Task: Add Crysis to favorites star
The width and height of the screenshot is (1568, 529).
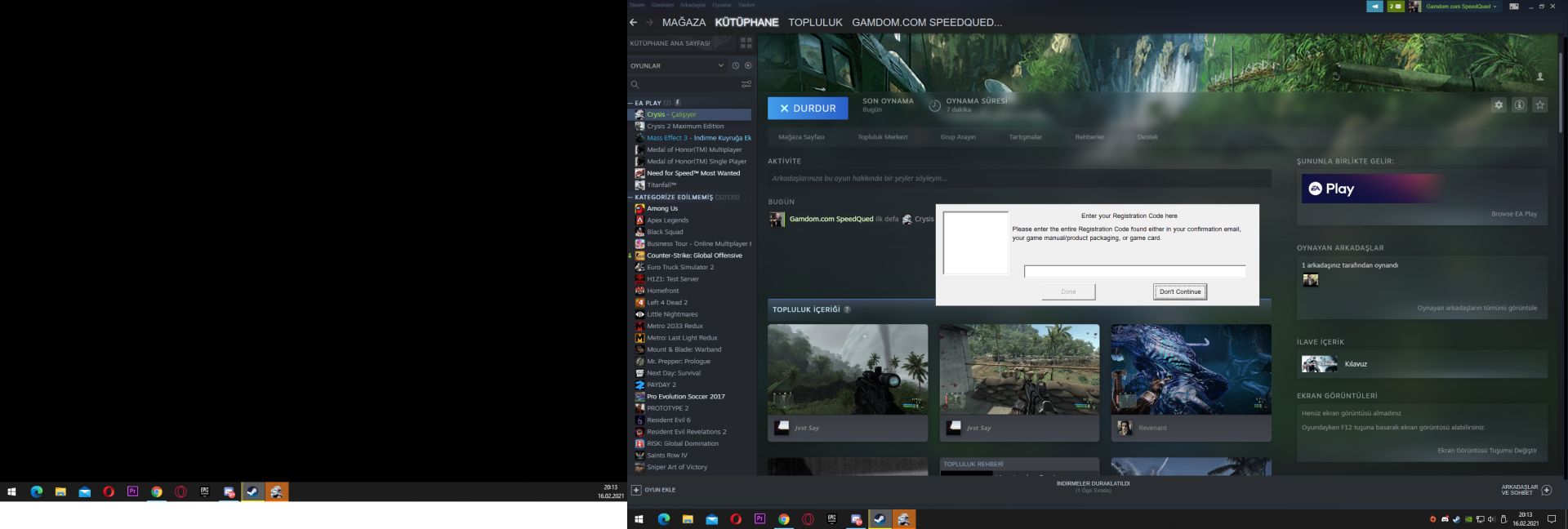Action: point(1539,105)
